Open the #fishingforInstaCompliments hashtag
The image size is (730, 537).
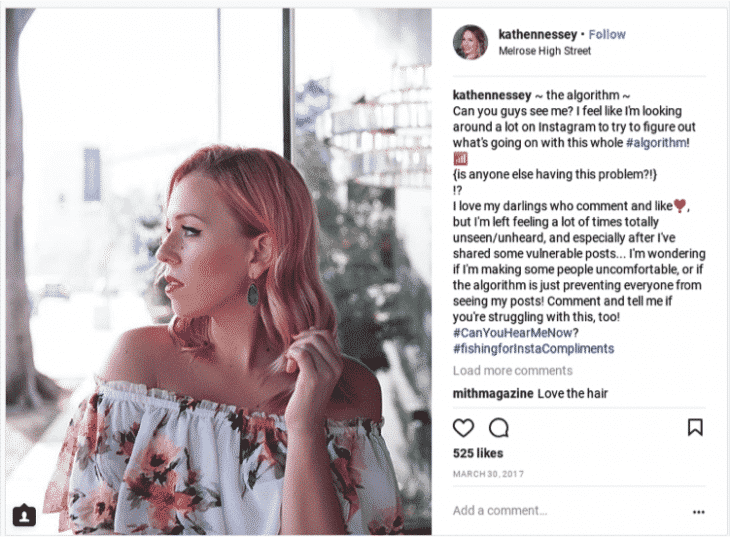pyautogui.click(x=533, y=349)
